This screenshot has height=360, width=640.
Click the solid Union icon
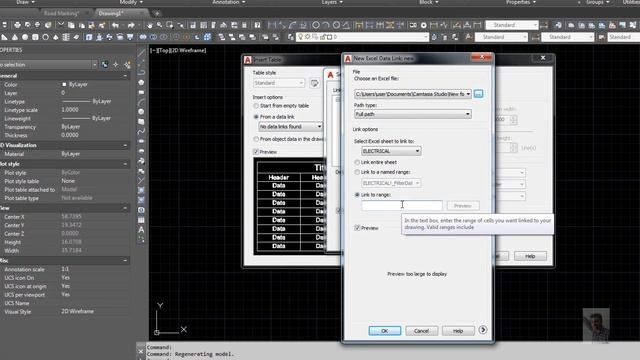(143, 37)
